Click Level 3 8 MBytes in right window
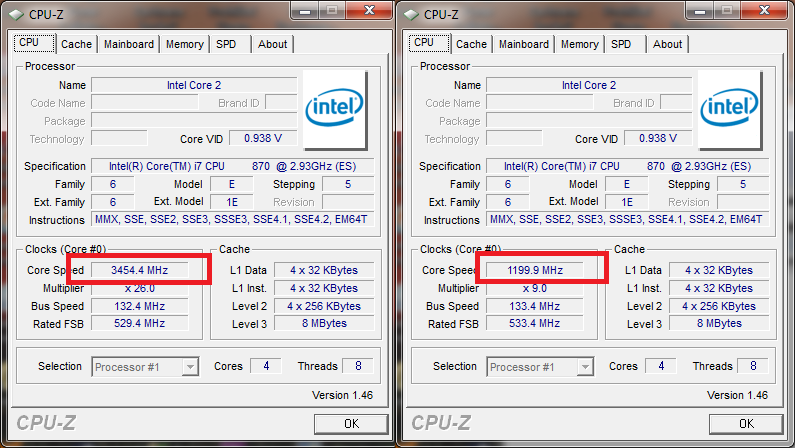 pos(719,324)
